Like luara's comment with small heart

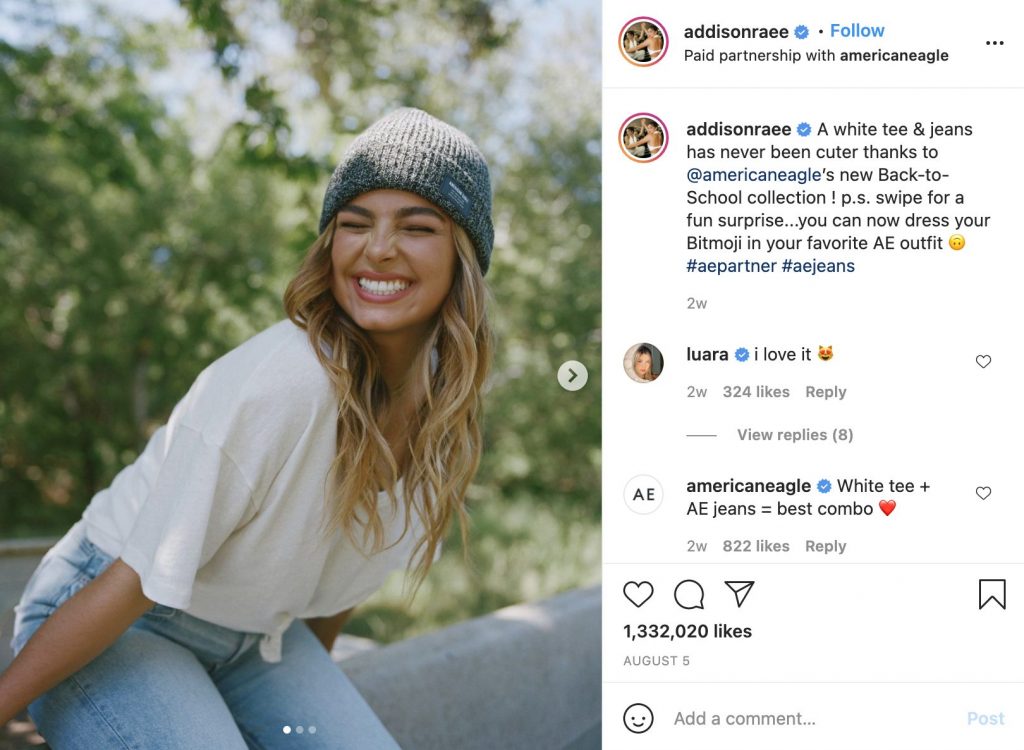click(x=983, y=362)
